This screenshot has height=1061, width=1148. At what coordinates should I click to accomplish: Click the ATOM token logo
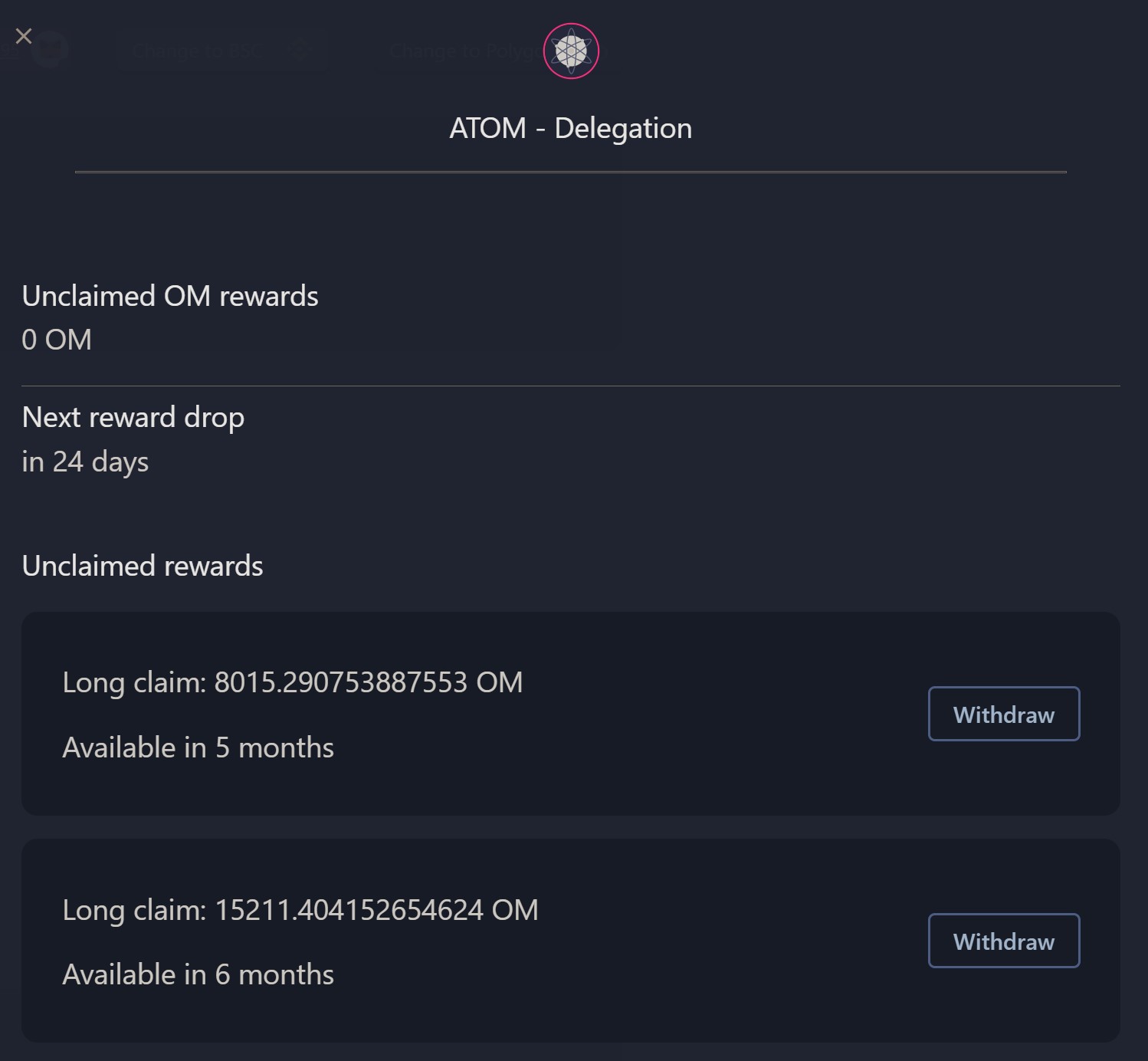[571, 51]
